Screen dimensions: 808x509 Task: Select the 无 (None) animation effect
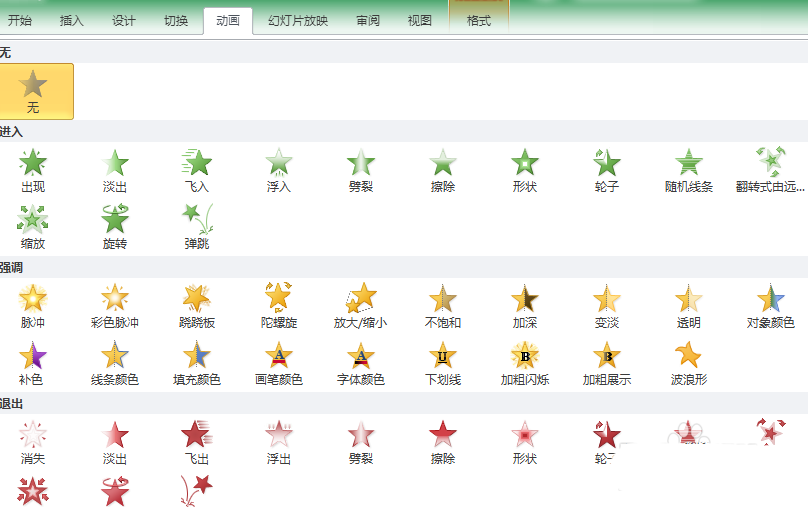coord(33,92)
